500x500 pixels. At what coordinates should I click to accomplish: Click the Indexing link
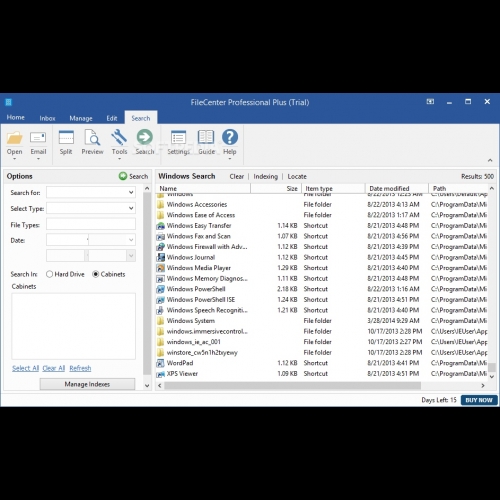pyautogui.click(x=265, y=176)
